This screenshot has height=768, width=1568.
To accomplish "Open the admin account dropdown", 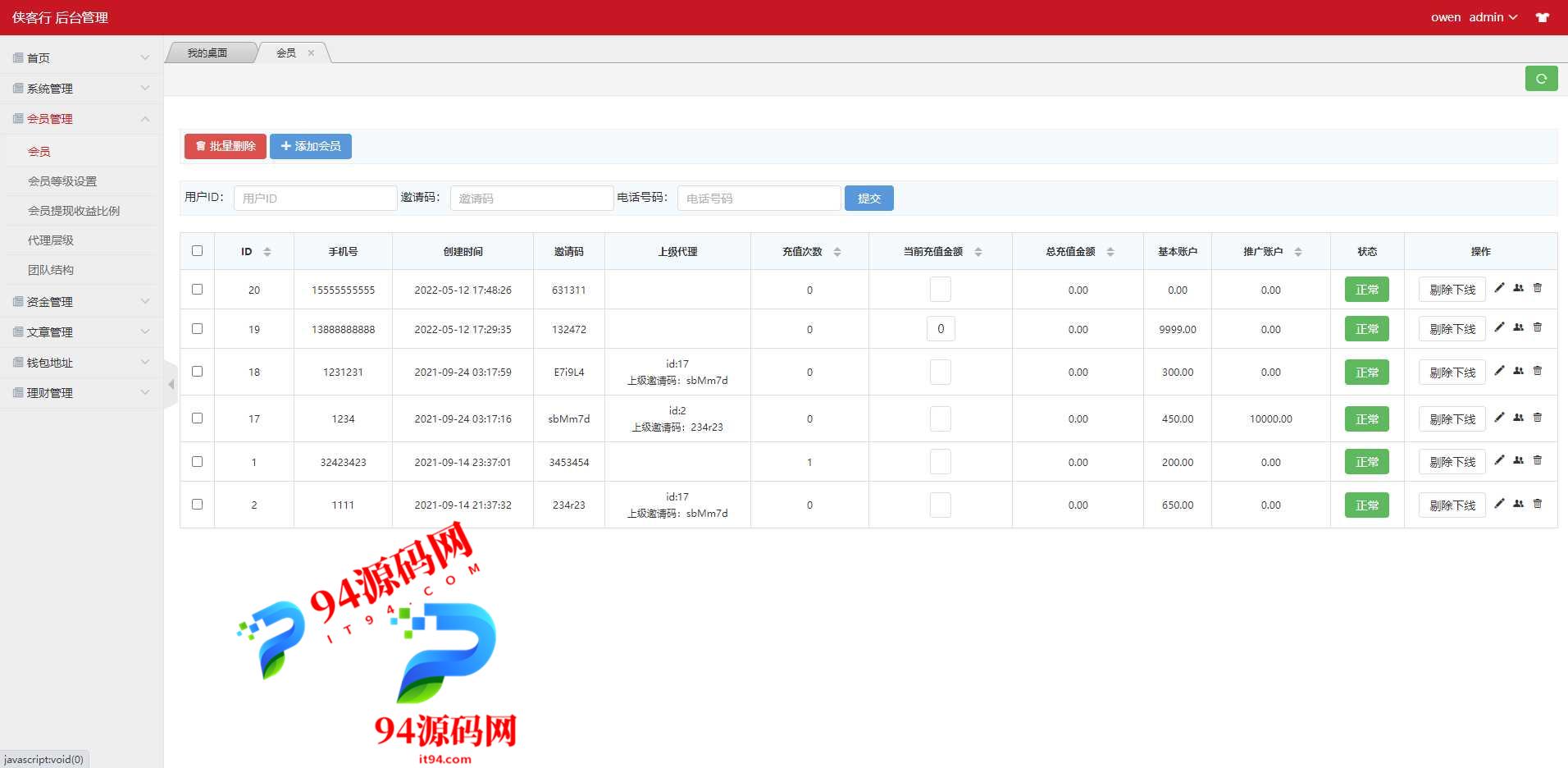I will click(1493, 17).
